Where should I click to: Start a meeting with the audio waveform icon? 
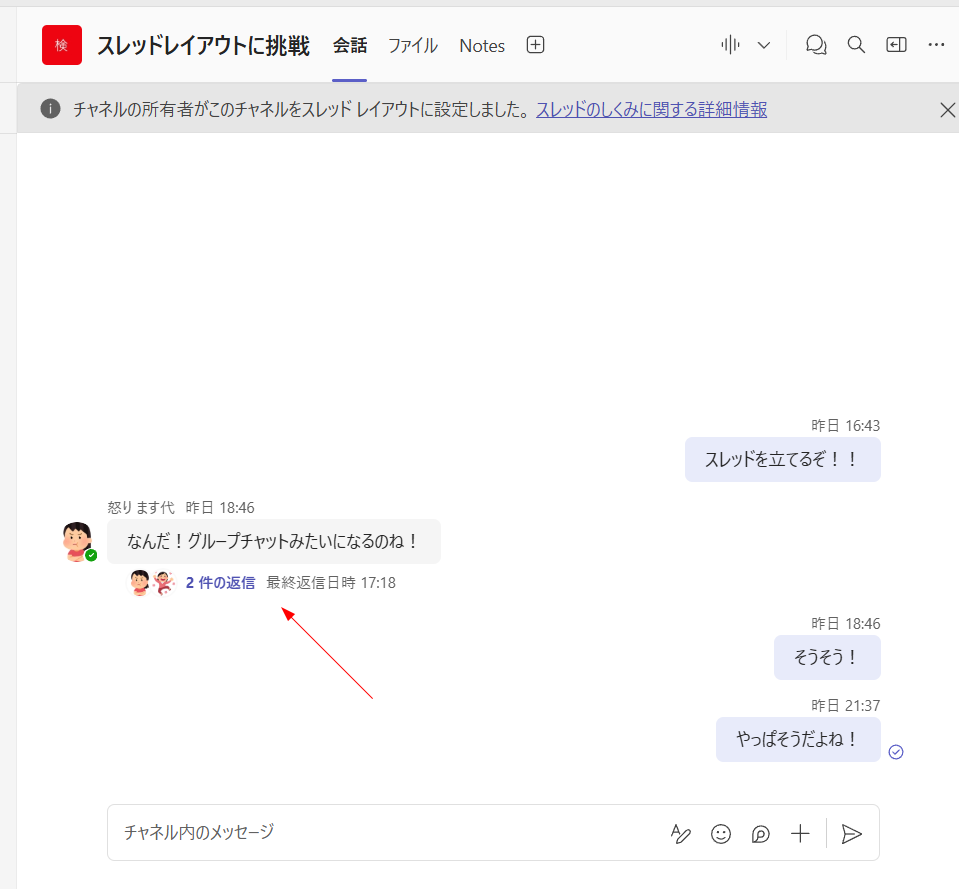click(730, 45)
